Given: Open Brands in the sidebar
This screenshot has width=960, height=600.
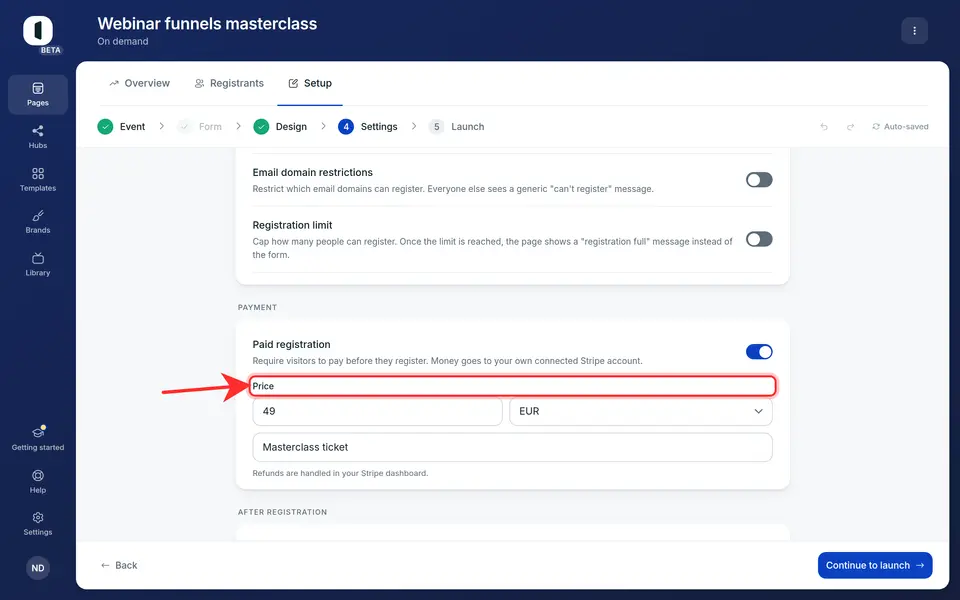Looking at the screenshot, I should coord(38,222).
